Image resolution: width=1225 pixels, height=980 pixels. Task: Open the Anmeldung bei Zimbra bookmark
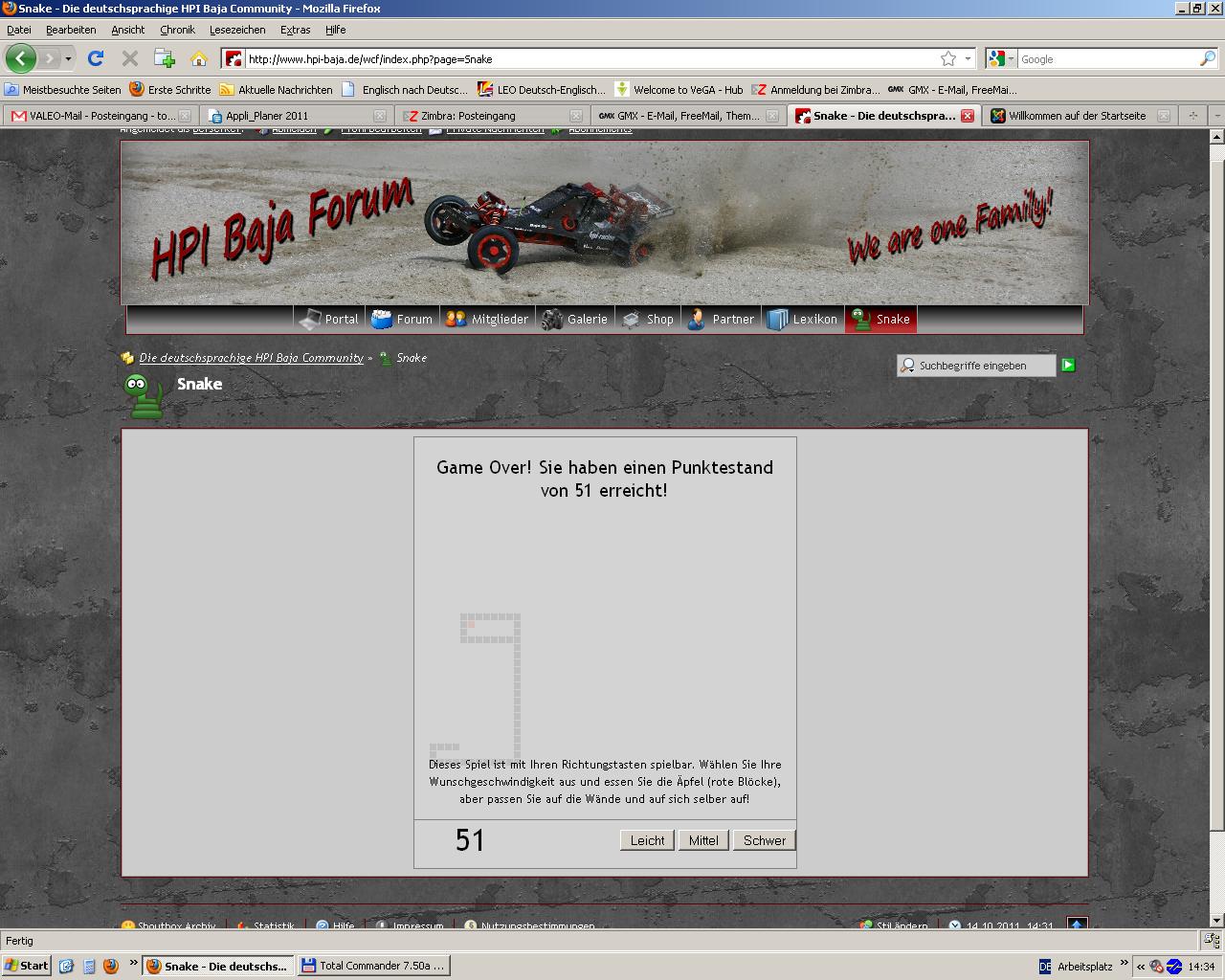pos(815,89)
